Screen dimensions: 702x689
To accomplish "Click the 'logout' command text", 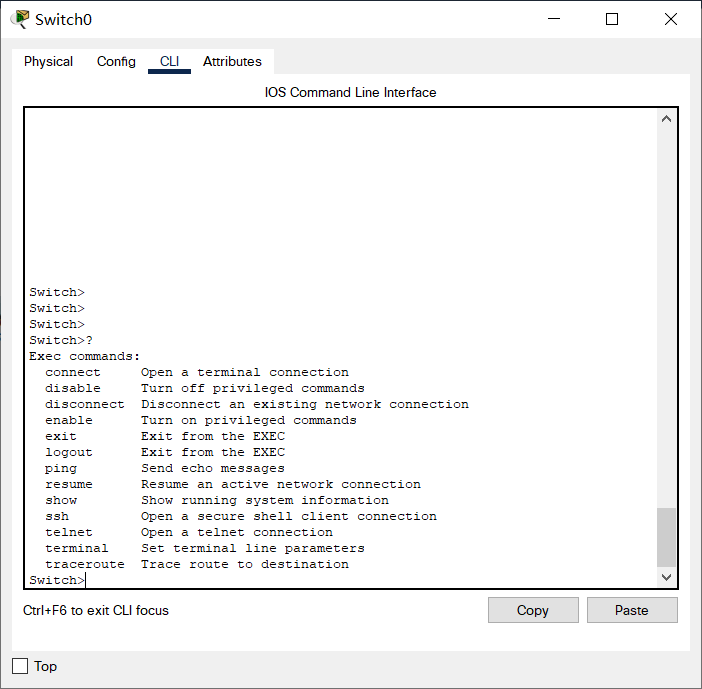I will [x=68, y=453].
